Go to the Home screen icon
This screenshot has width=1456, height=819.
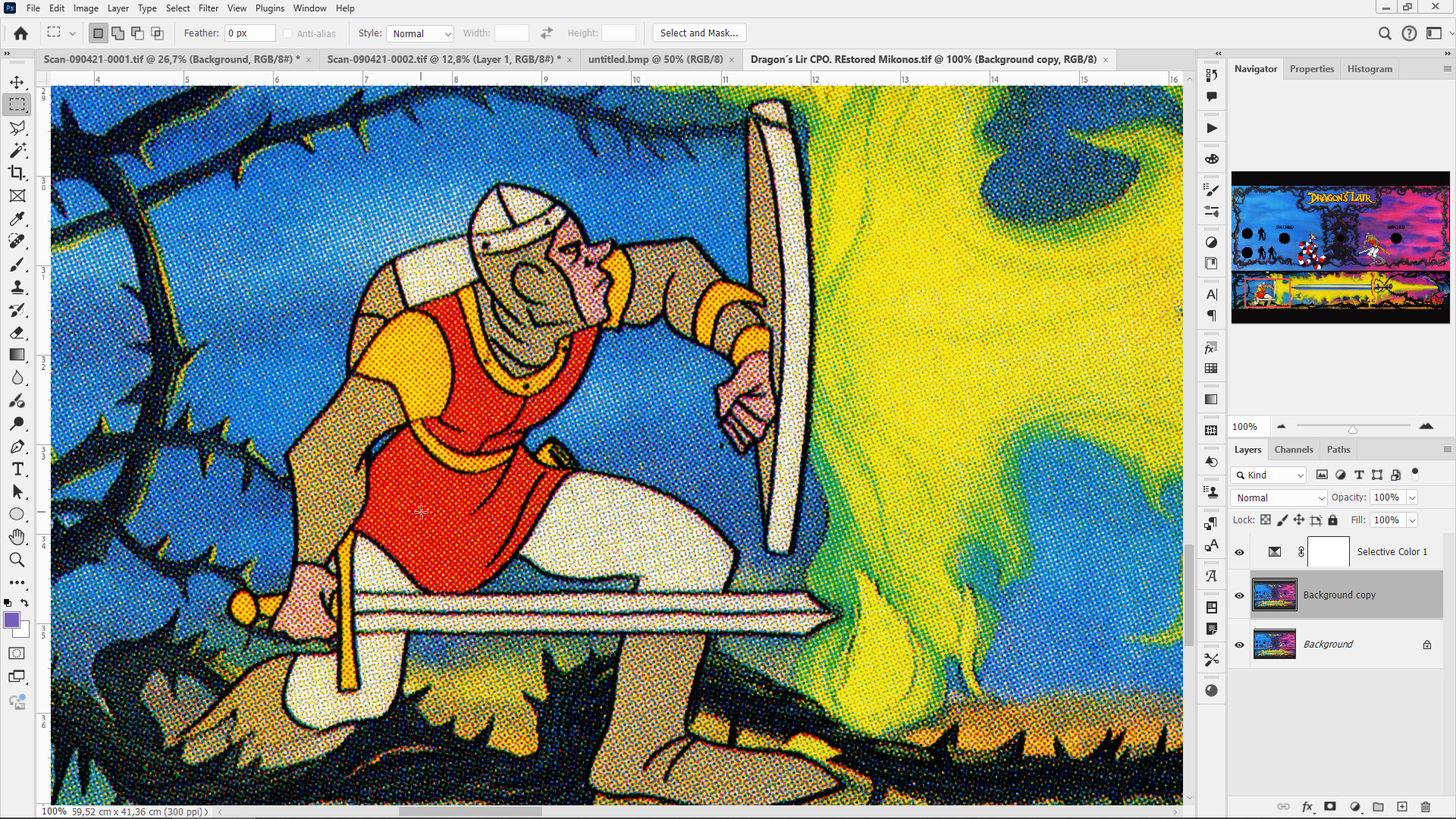point(21,33)
